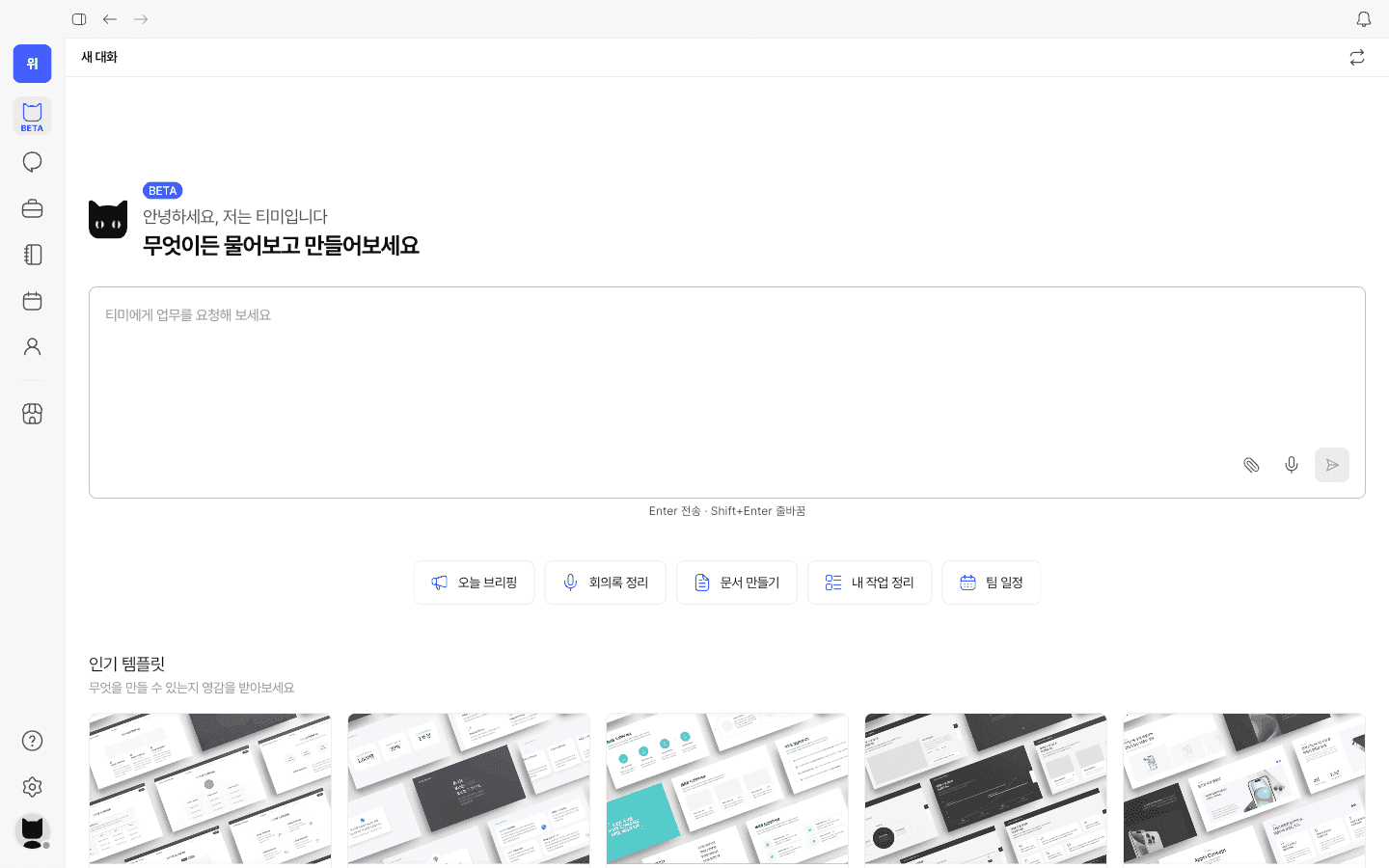
Task: Click the 인기 템플릿 section heading
Action: 126,664
